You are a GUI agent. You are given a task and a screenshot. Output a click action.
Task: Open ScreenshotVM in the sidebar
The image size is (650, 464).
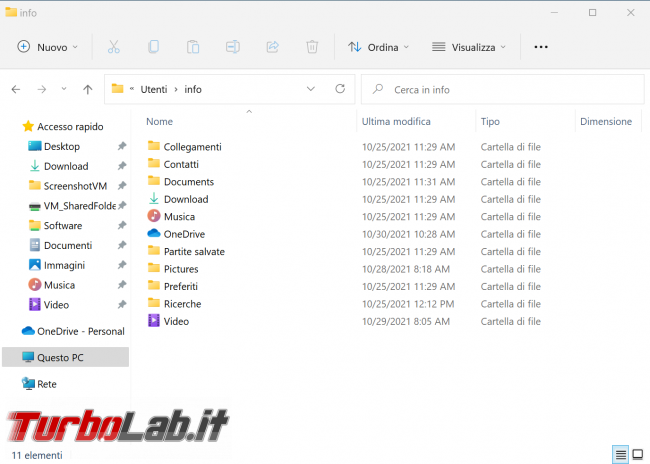tap(75, 186)
